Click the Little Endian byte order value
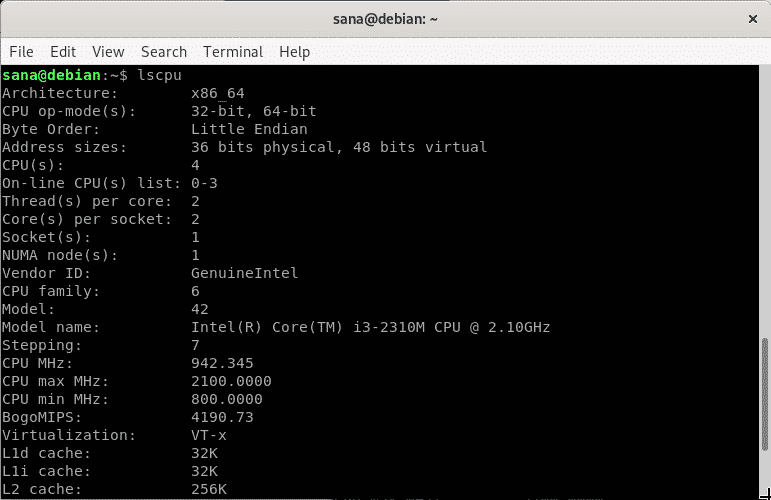 point(249,129)
